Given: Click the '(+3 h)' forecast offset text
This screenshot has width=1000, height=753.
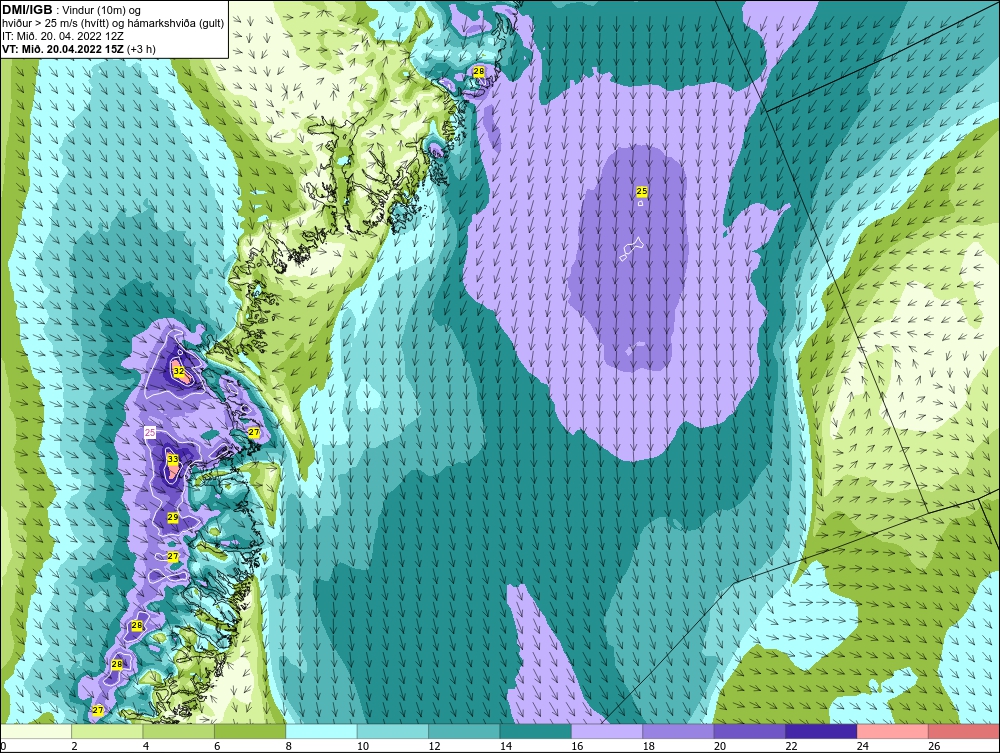Looking at the screenshot, I should pos(142,49).
